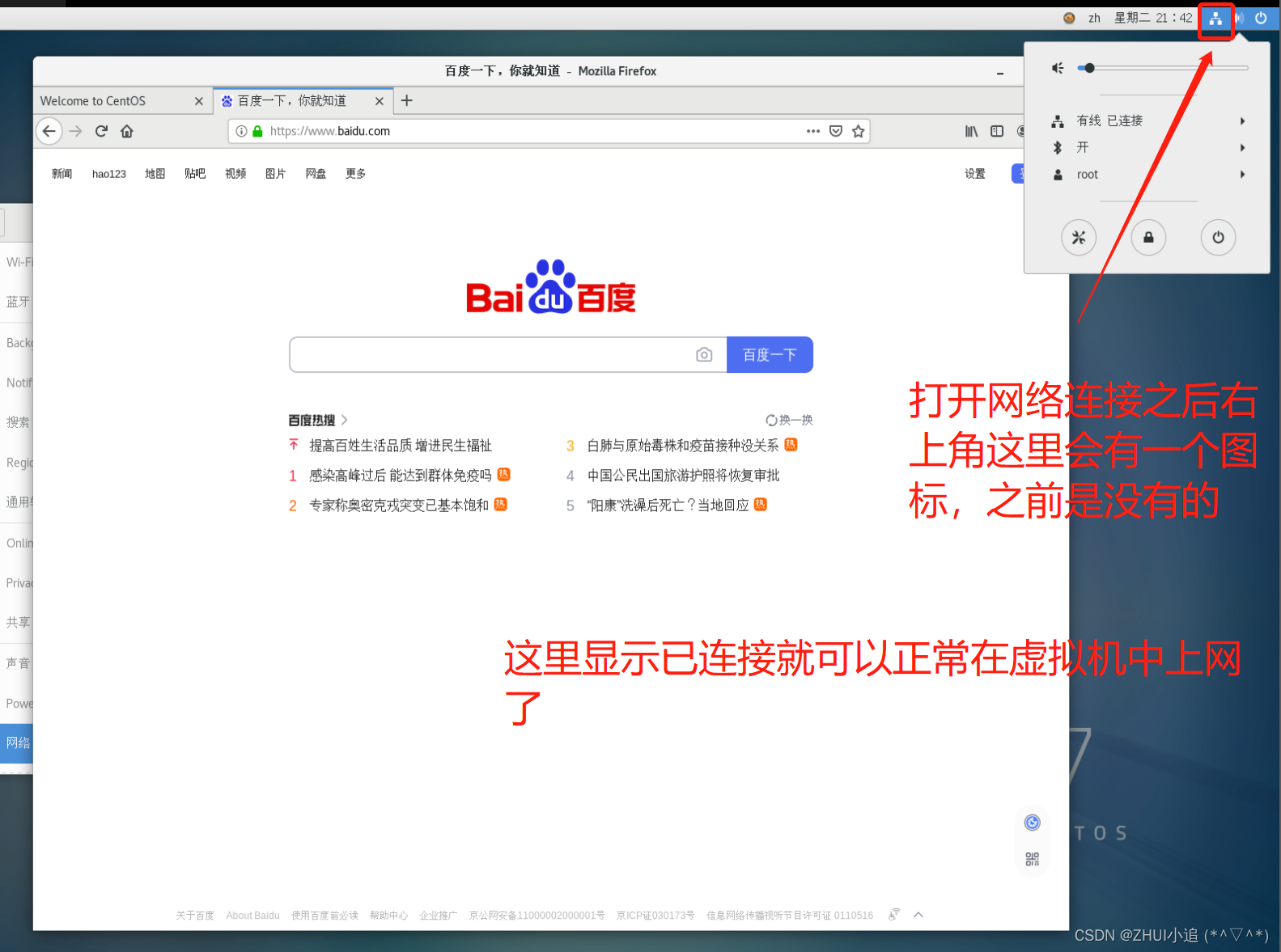Open a new tab plus button
The height and width of the screenshot is (952, 1281).
point(407,100)
